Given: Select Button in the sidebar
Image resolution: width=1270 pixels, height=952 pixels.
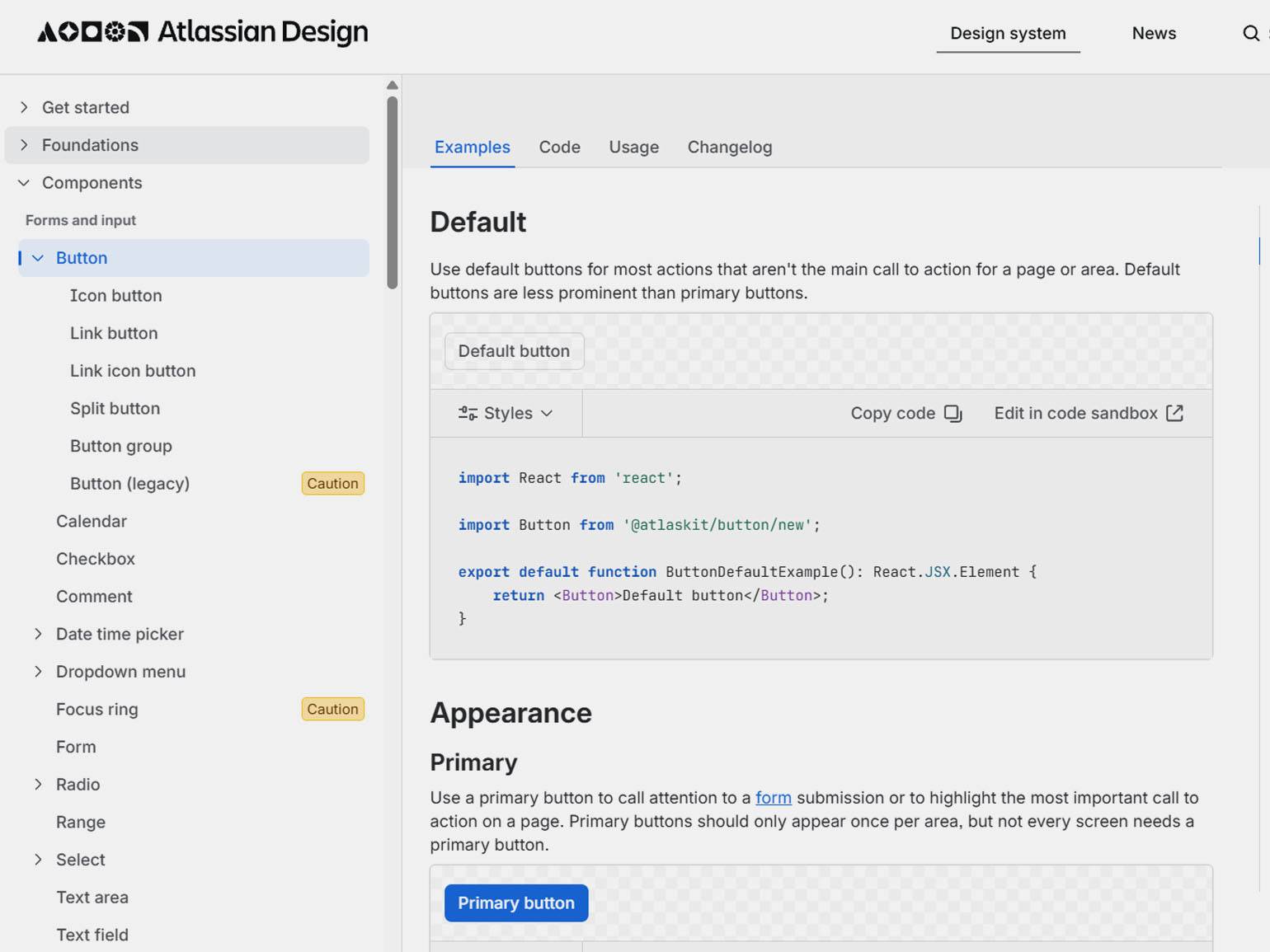Looking at the screenshot, I should (x=194, y=258).
